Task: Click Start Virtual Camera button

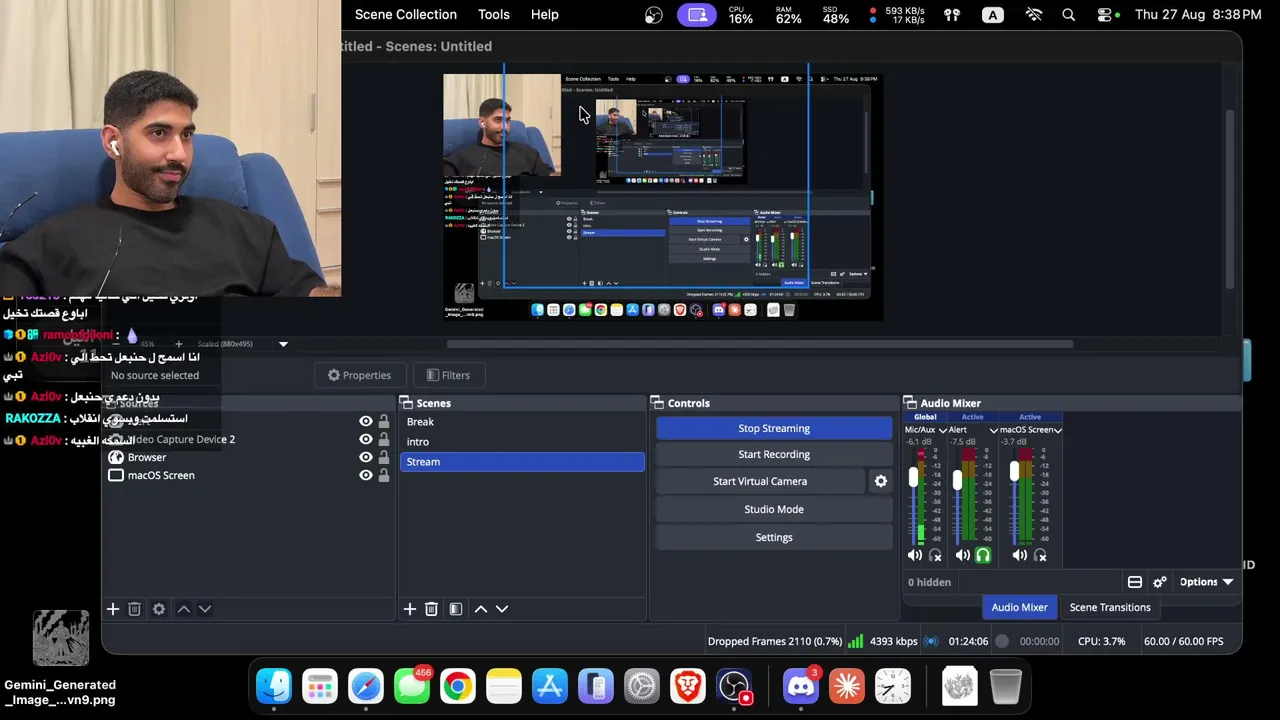Action: click(x=760, y=481)
